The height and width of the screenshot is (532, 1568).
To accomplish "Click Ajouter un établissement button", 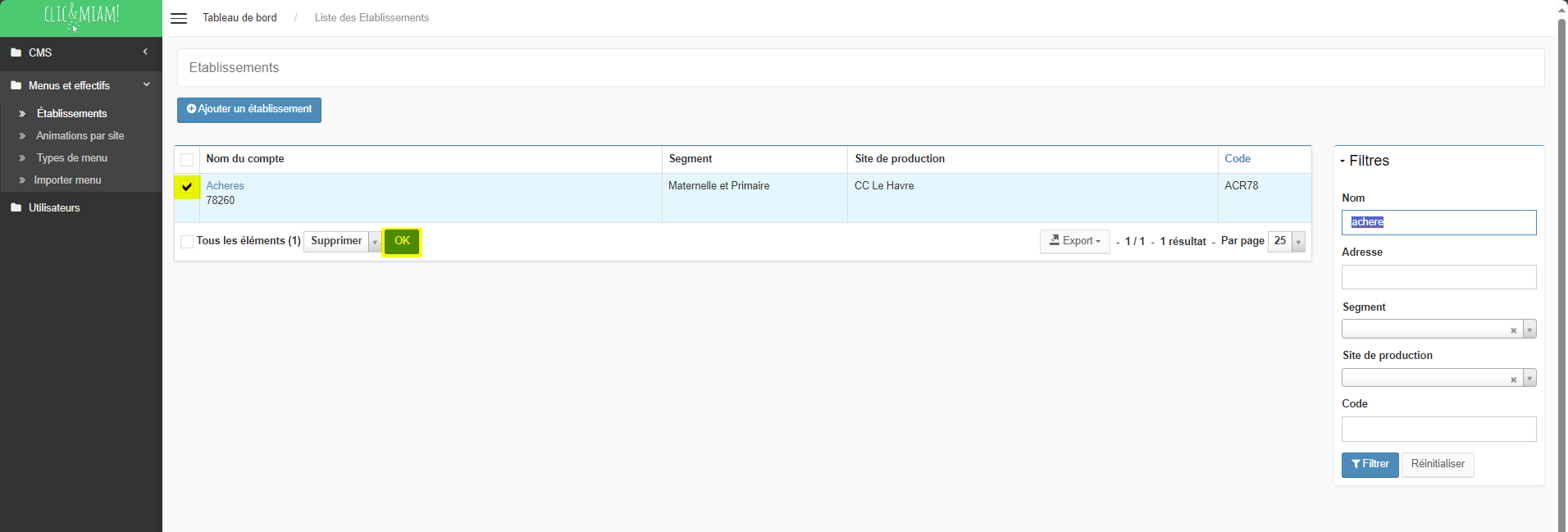I will pos(249,110).
